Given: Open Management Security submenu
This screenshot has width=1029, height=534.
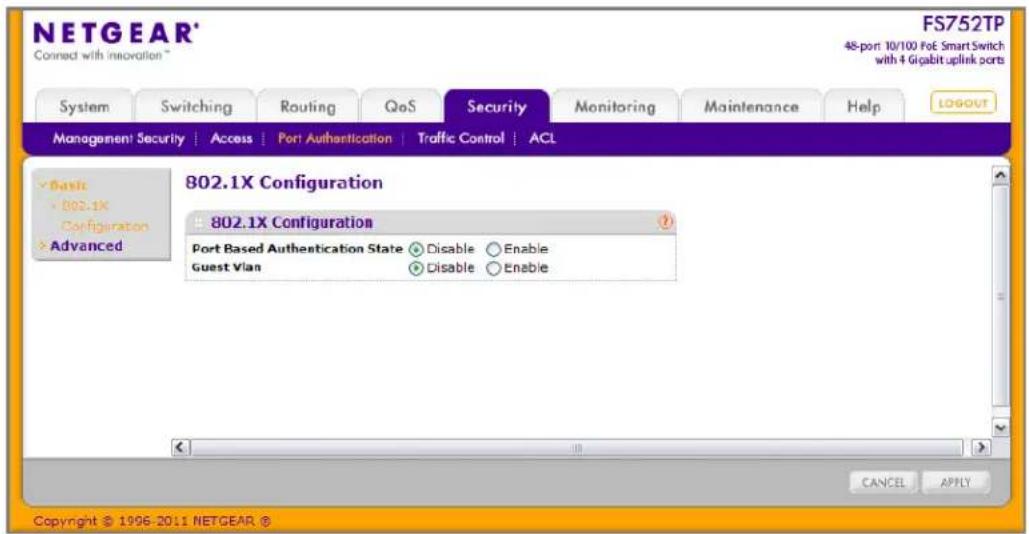Looking at the screenshot, I should [x=119, y=138].
